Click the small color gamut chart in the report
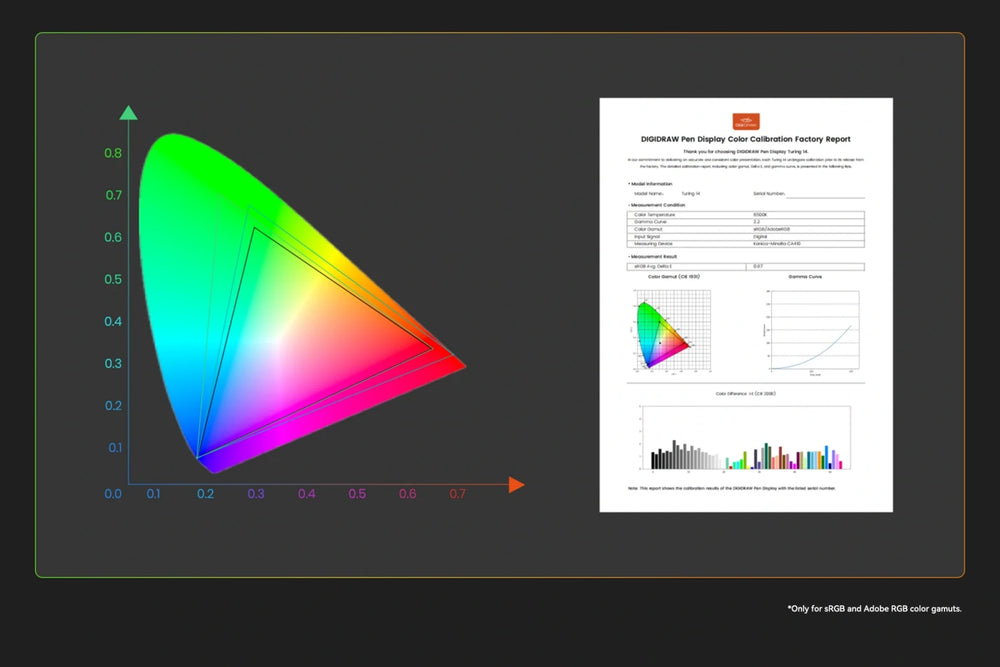The image size is (1000, 667). click(671, 330)
